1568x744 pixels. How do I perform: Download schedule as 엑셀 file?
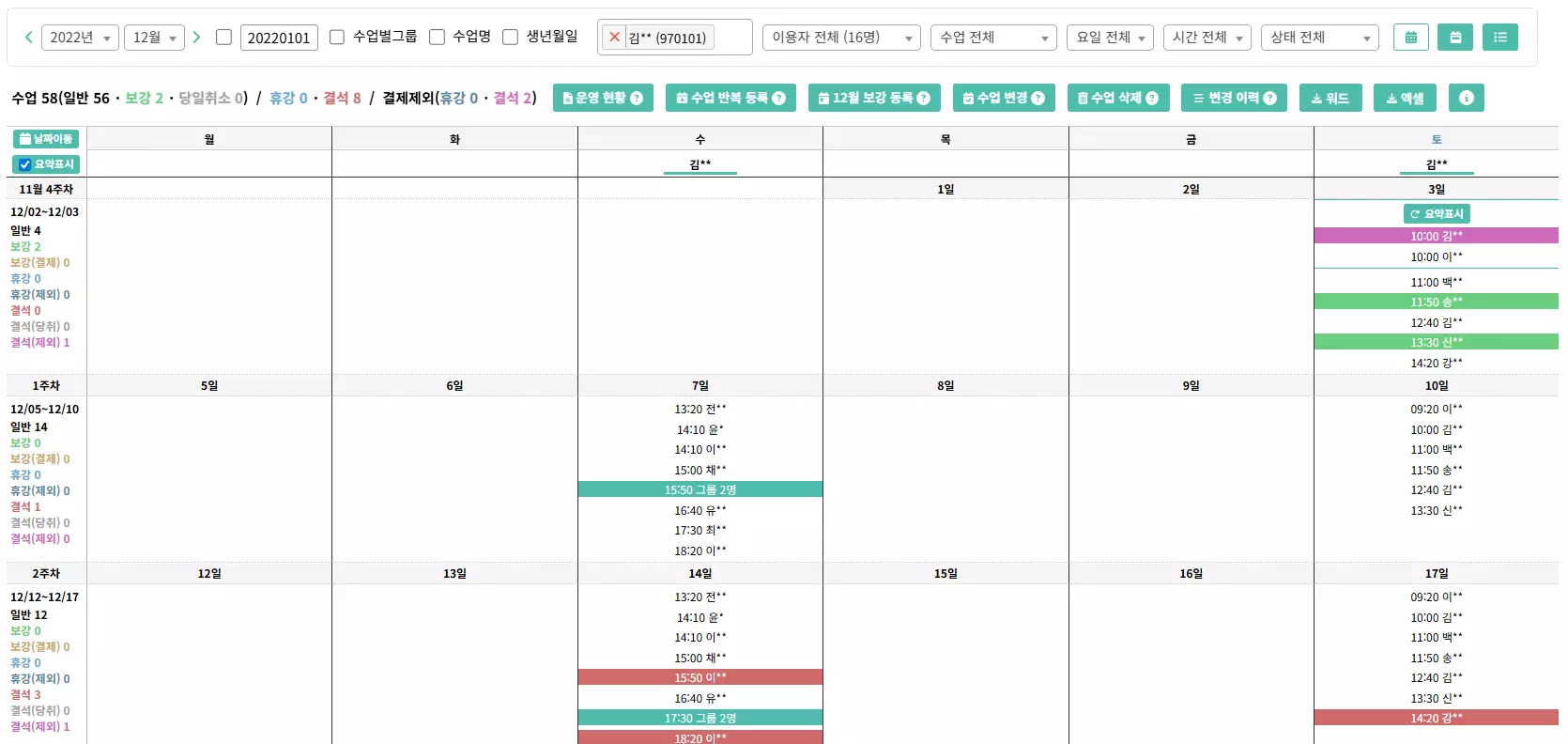(x=1406, y=98)
